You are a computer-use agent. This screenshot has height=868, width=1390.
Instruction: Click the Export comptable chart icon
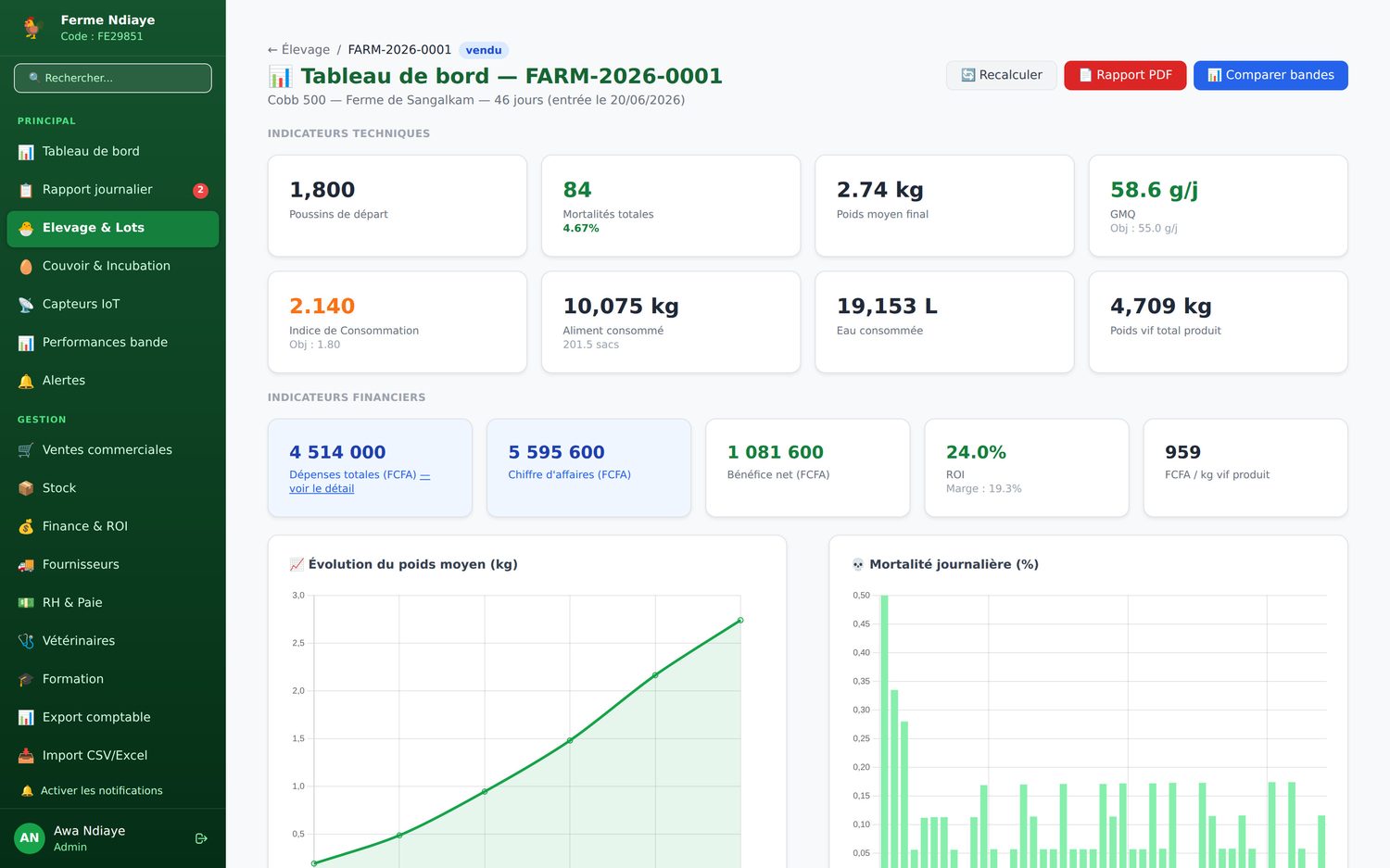point(26,718)
